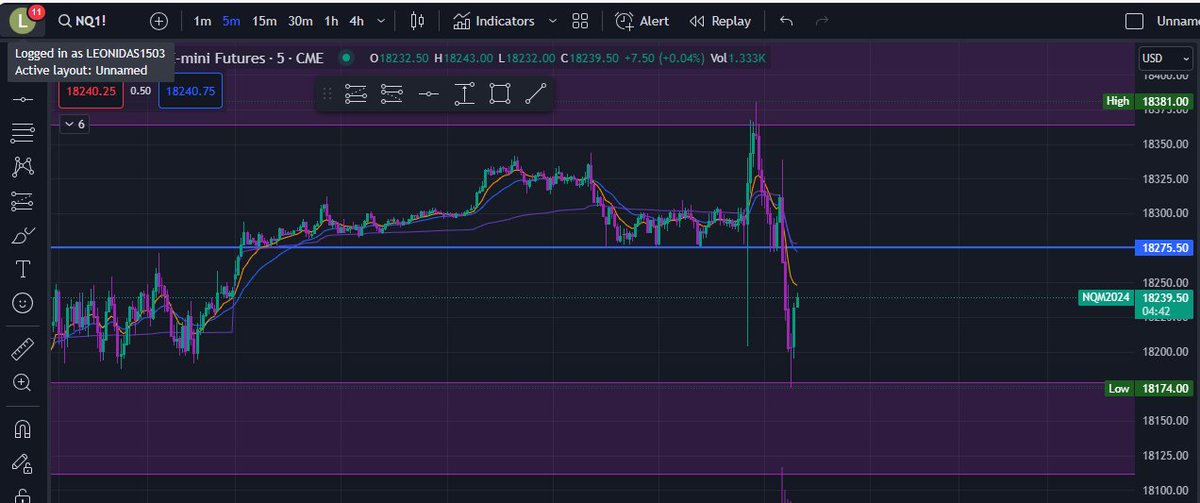This screenshot has width=1200, height=503.
Task: Open the forecasting and measurement tools
Action: (x=22, y=201)
